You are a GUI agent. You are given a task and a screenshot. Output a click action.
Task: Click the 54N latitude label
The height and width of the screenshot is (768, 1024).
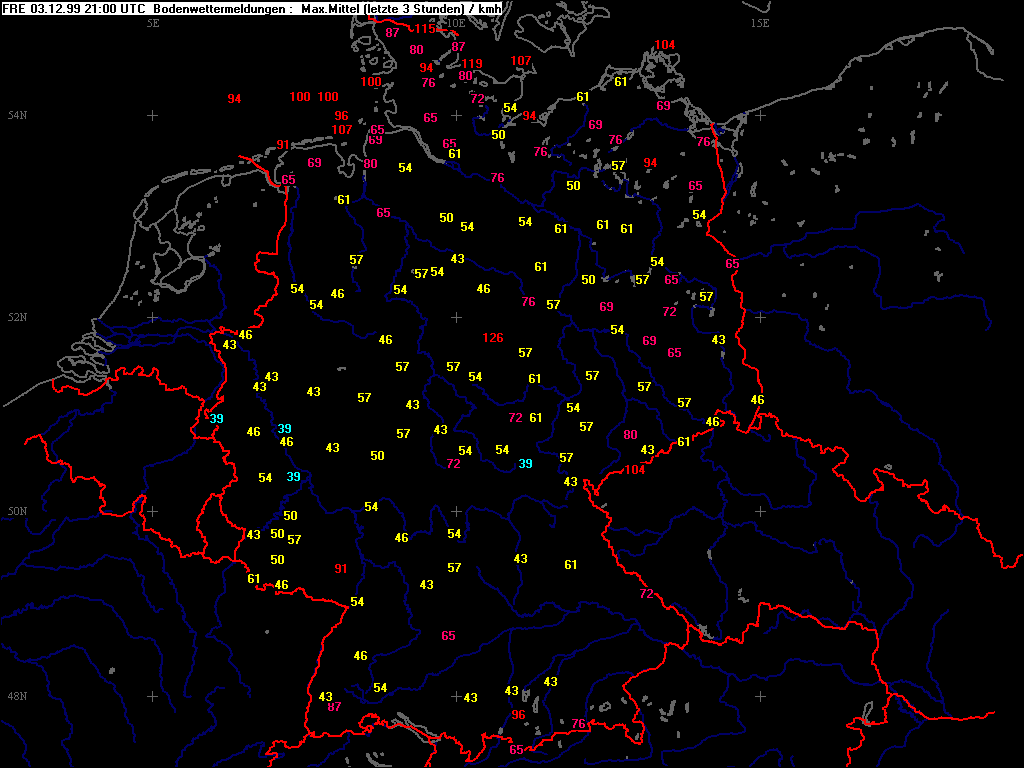click(x=17, y=116)
